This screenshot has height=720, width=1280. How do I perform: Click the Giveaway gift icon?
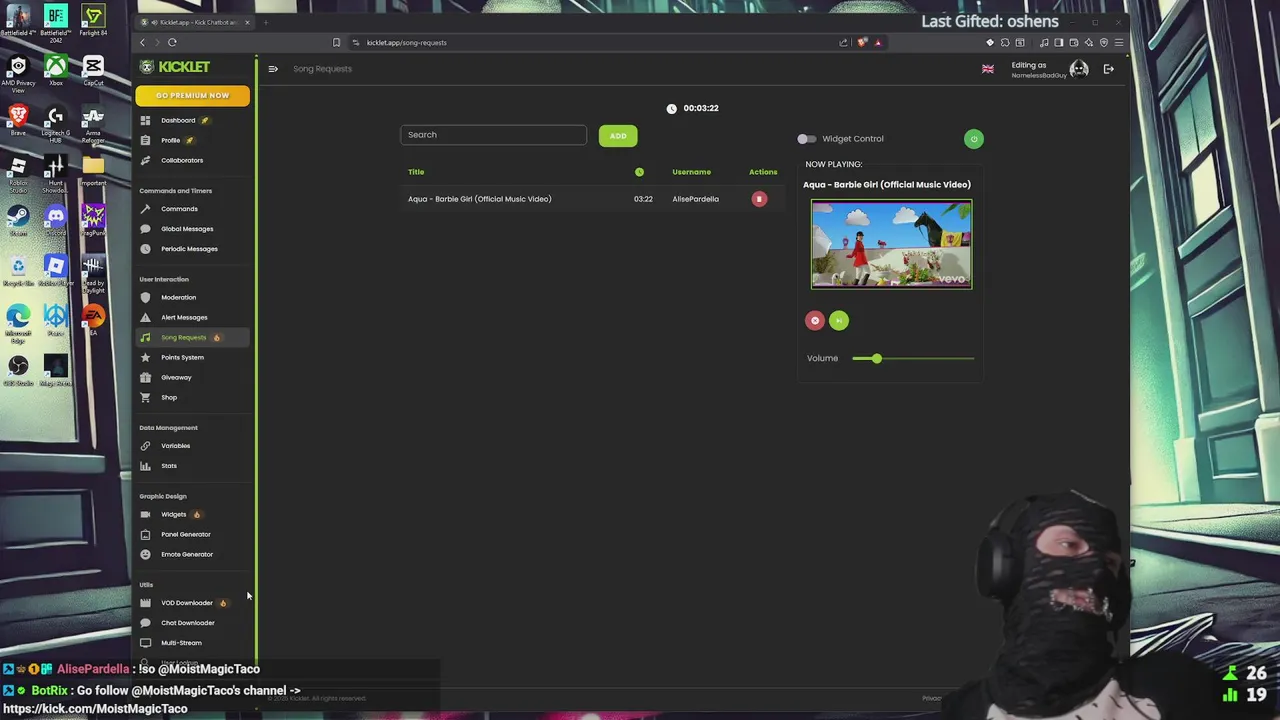(145, 377)
